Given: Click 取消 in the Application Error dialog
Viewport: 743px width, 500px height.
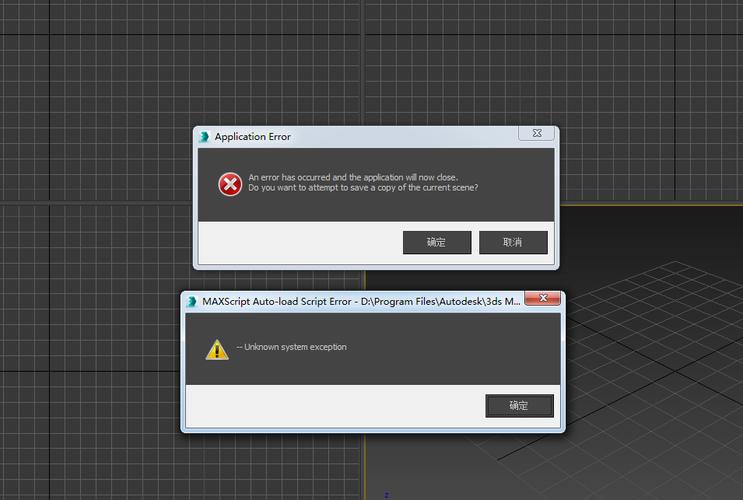Looking at the screenshot, I should tap(513, 242).
